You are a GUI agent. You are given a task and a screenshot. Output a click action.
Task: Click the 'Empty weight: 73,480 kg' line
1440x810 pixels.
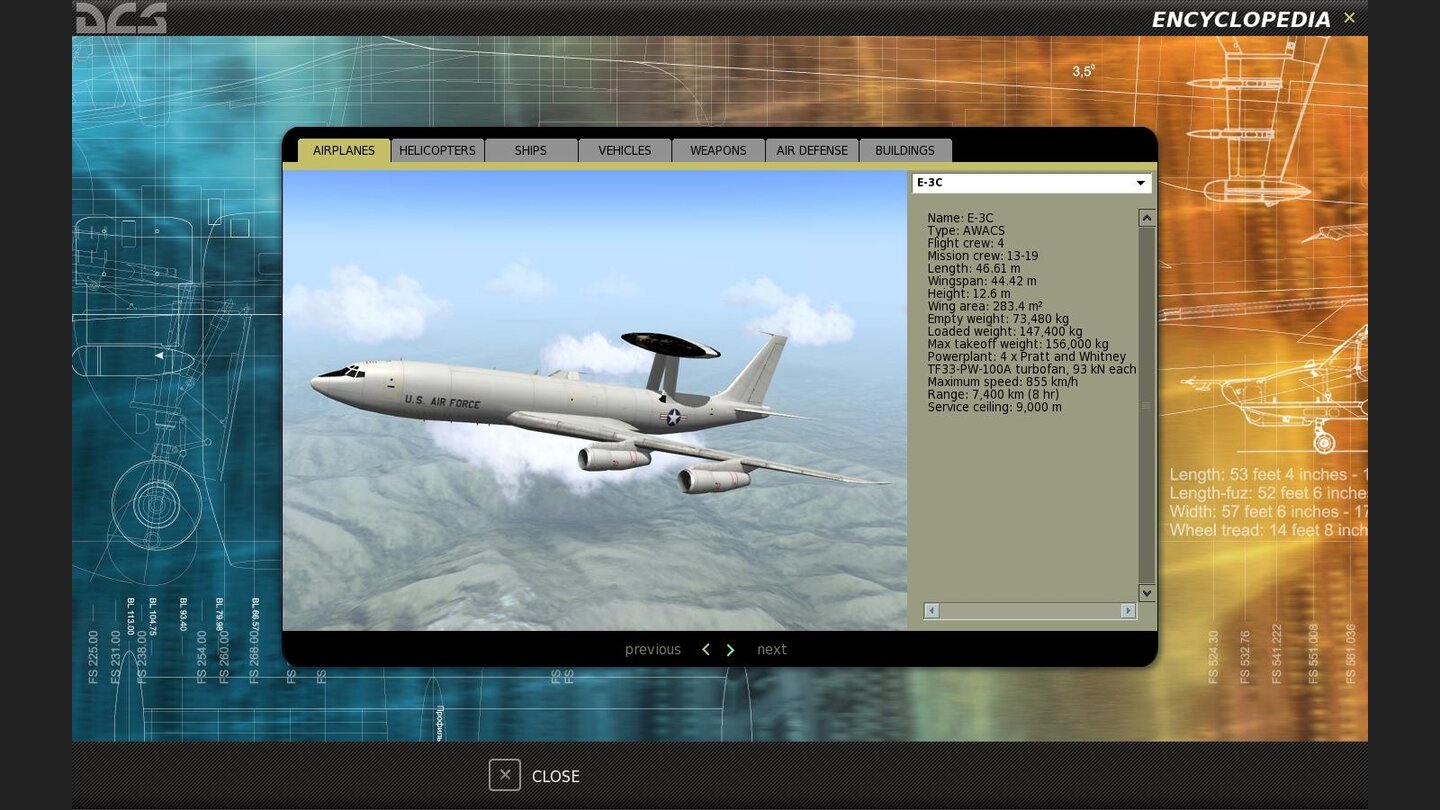pyautogui.click(x=998, y=319)
